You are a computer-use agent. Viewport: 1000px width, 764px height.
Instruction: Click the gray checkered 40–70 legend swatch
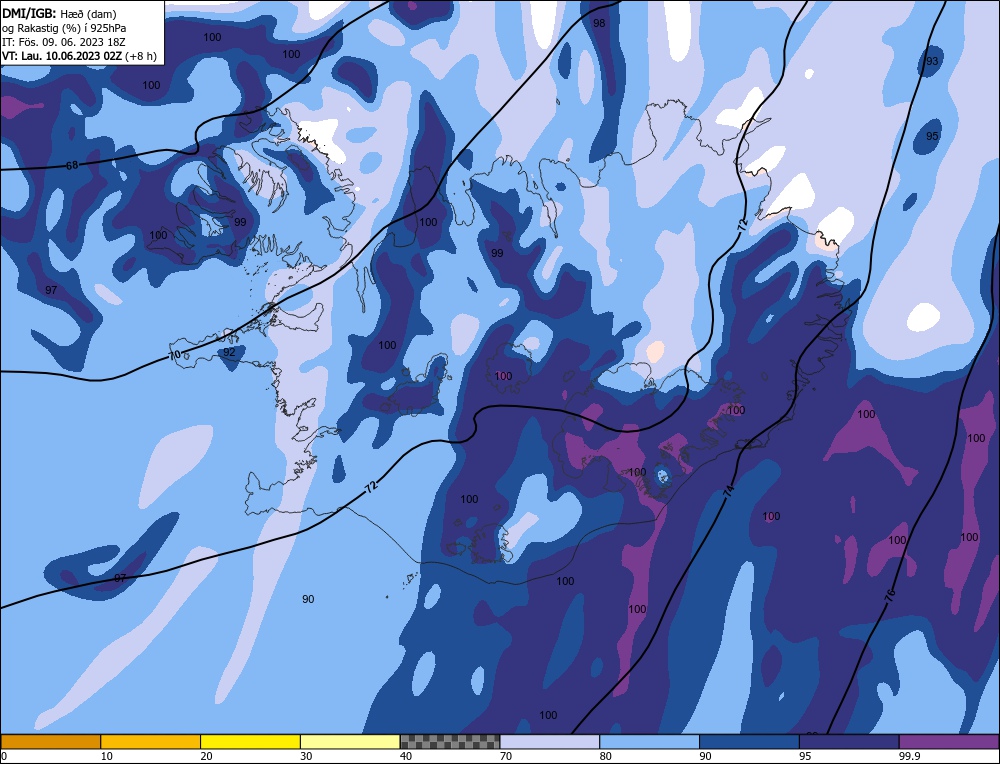pyautogui.click(x=450, y=741)
